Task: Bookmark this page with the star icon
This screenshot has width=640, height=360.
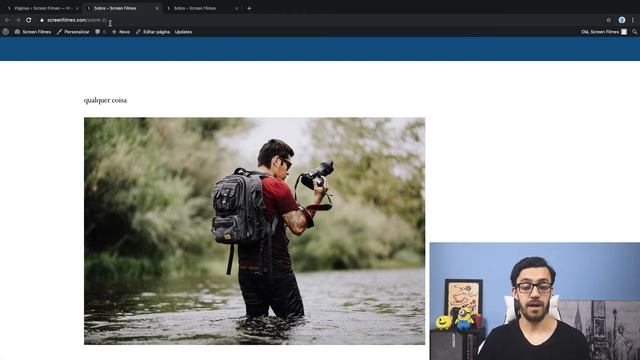Action: tap(609, 20)
